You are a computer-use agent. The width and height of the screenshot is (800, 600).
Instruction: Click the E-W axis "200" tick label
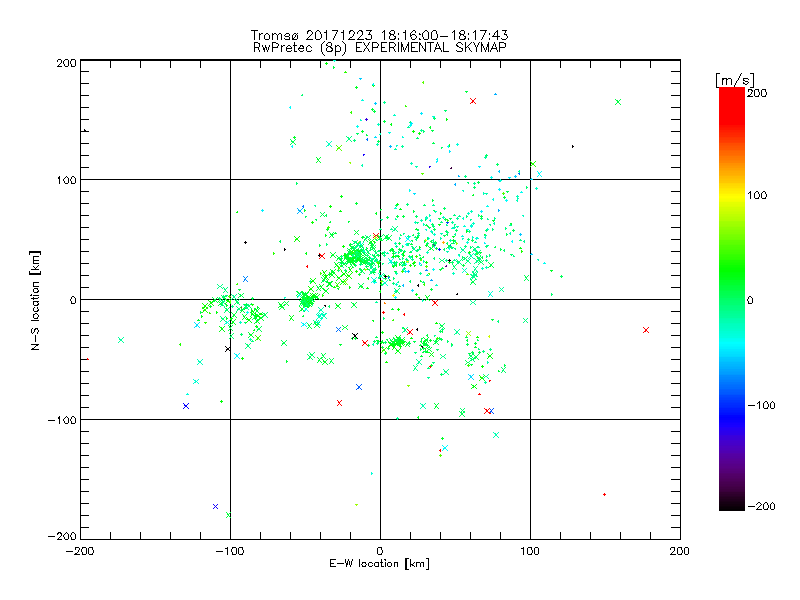pyautogui.click(x=680, y=552)
